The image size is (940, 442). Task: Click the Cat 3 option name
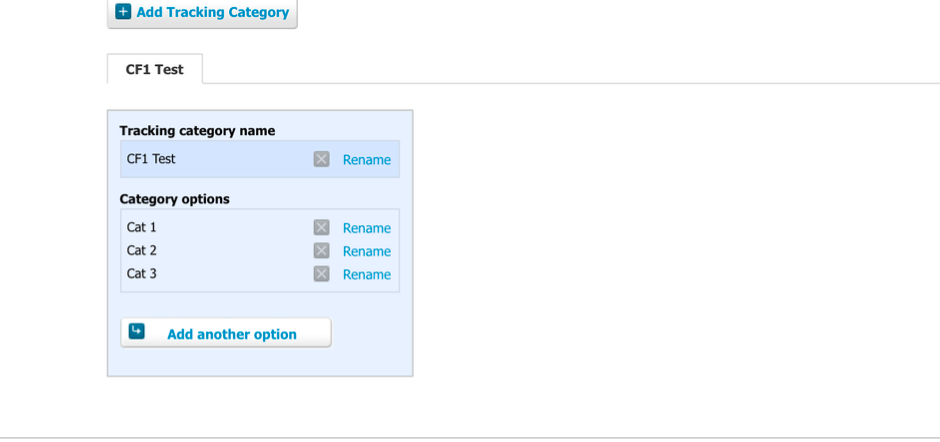tap(142, 274)
